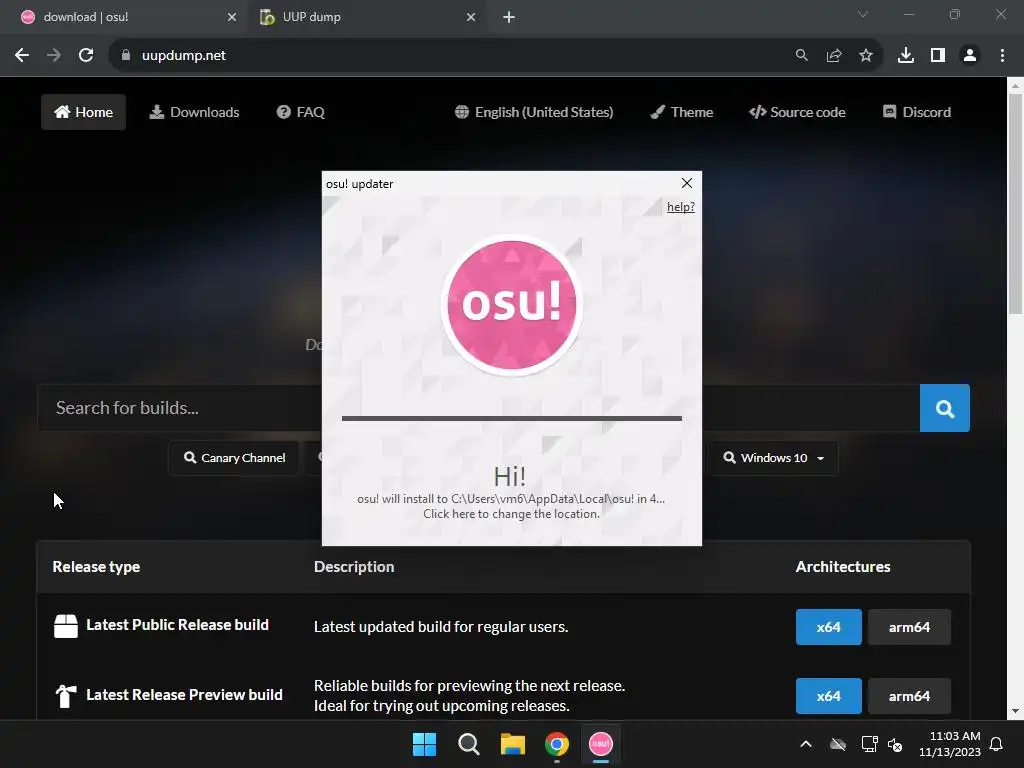Close the UUP dump tab
The height and width of the screenshot is (768, 1024).
pos(471,17)
